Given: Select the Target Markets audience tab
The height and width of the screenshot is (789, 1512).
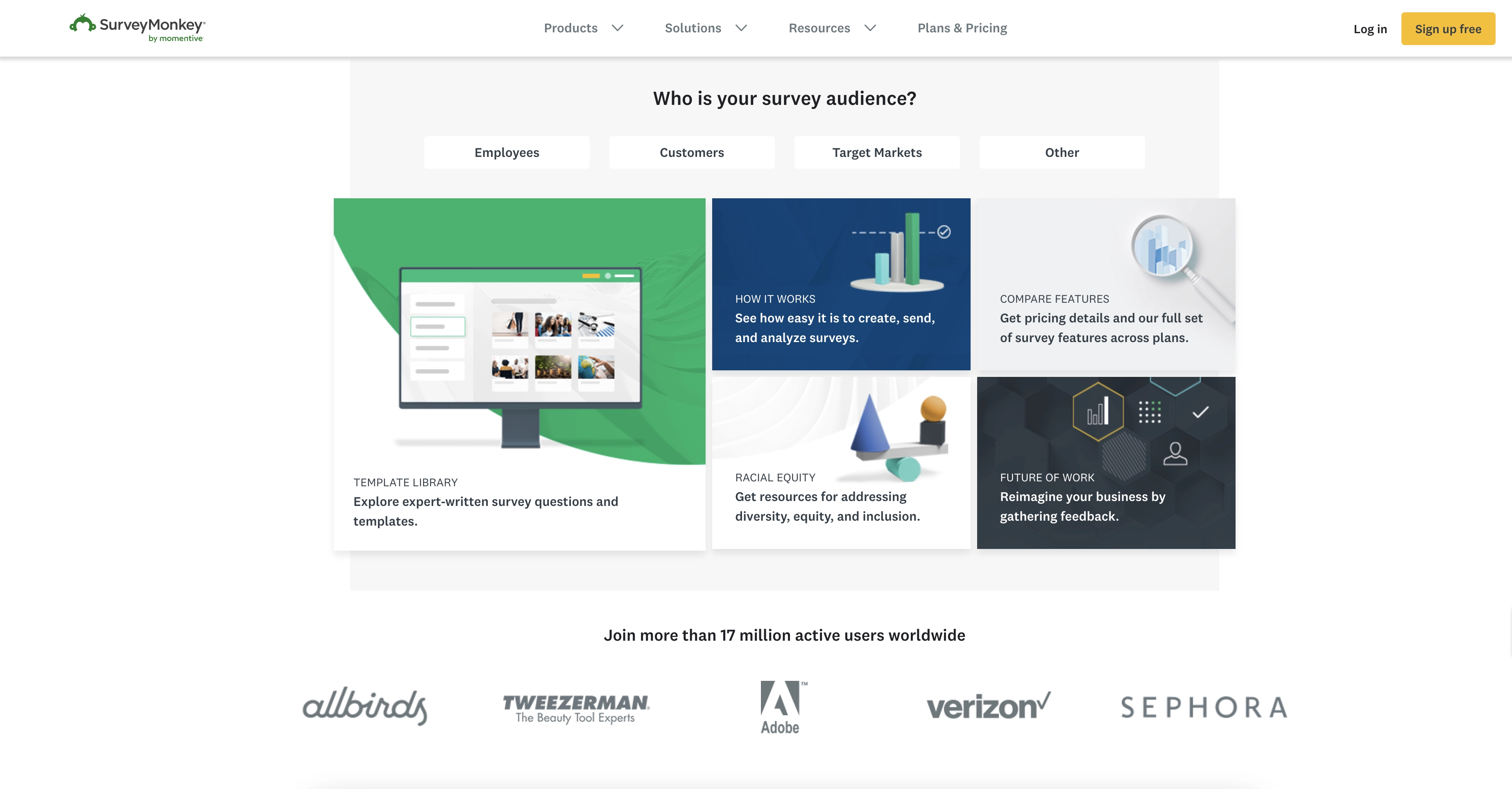Looking at the screenshot, I should point(877,152).
